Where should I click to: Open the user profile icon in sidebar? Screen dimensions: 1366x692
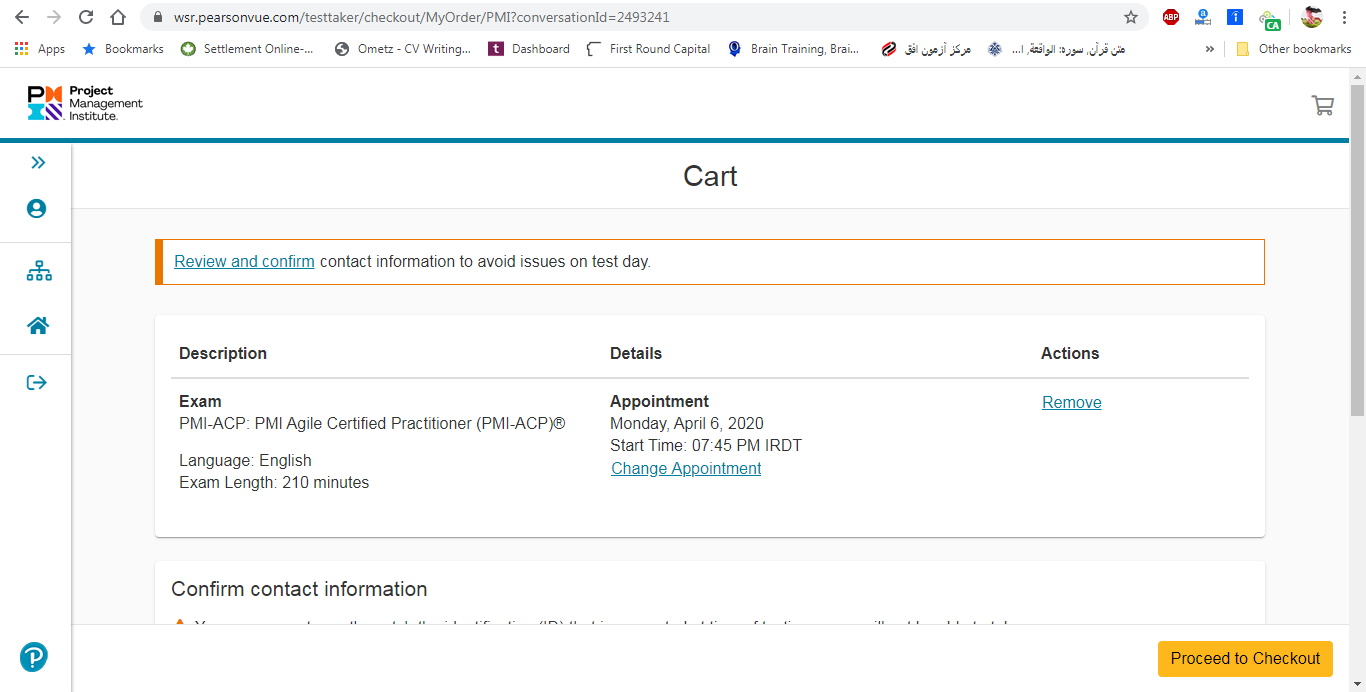click(37, 209)
